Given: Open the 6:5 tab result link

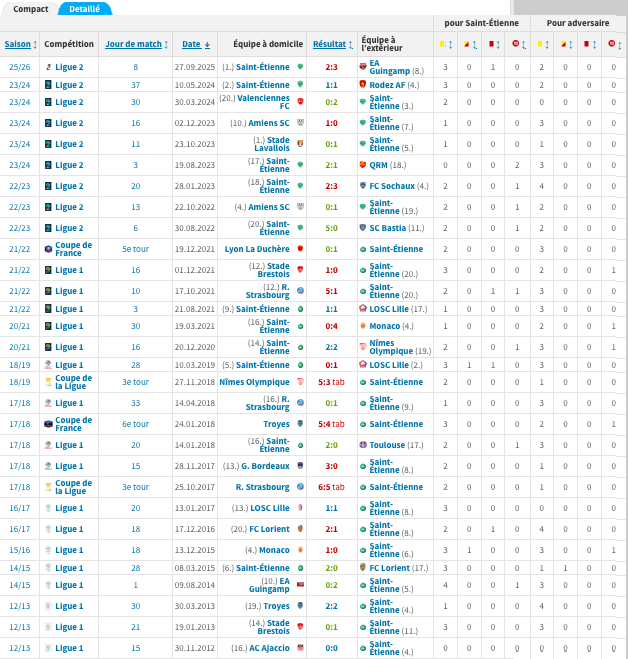Looking at the screenshot, I should pyautogui.click(x=331, y=487).
